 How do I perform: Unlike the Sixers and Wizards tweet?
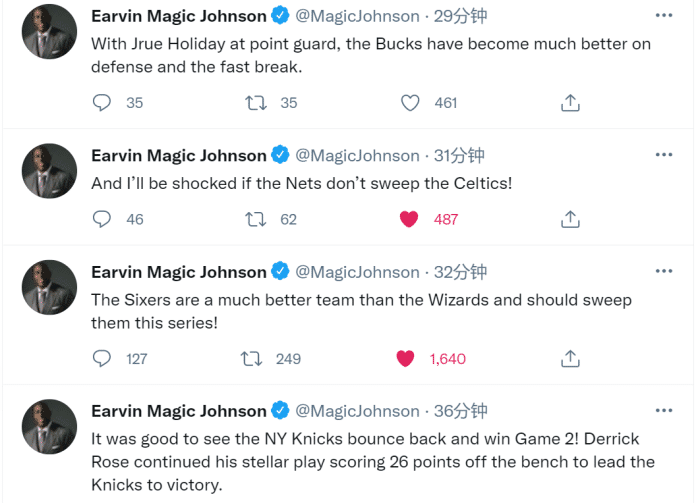[x=405, y=358]
